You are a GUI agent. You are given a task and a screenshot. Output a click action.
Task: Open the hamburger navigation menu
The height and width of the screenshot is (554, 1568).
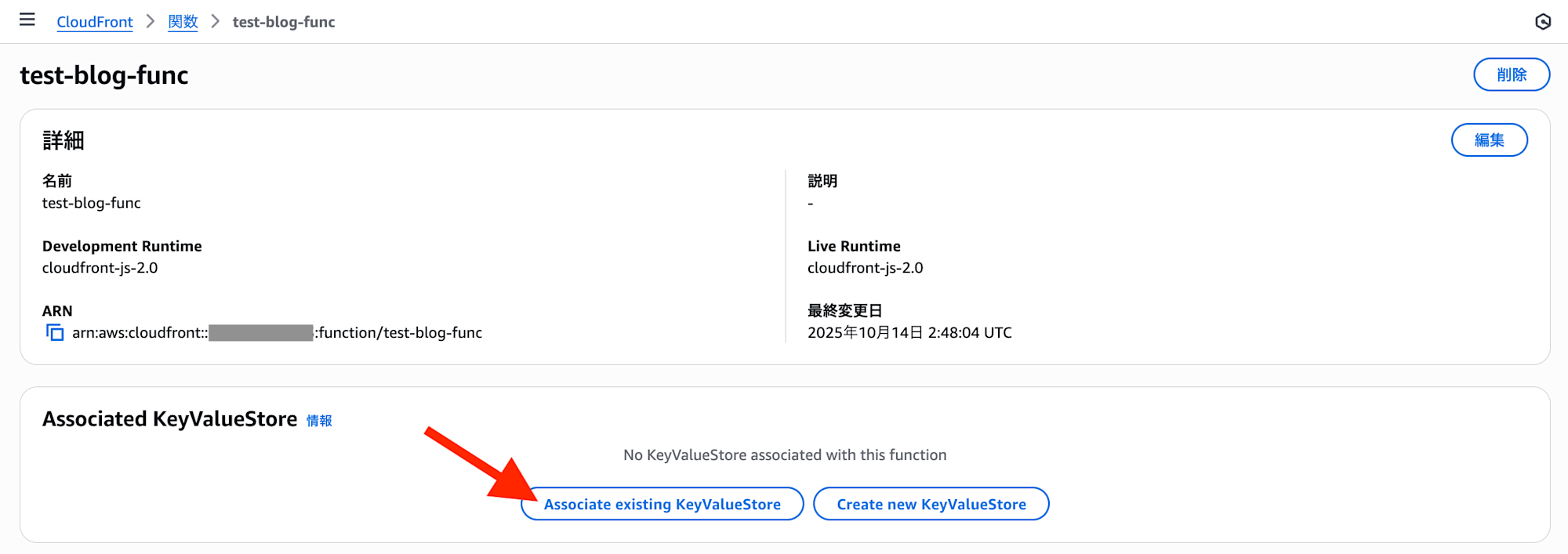click(x=27, y=20)
